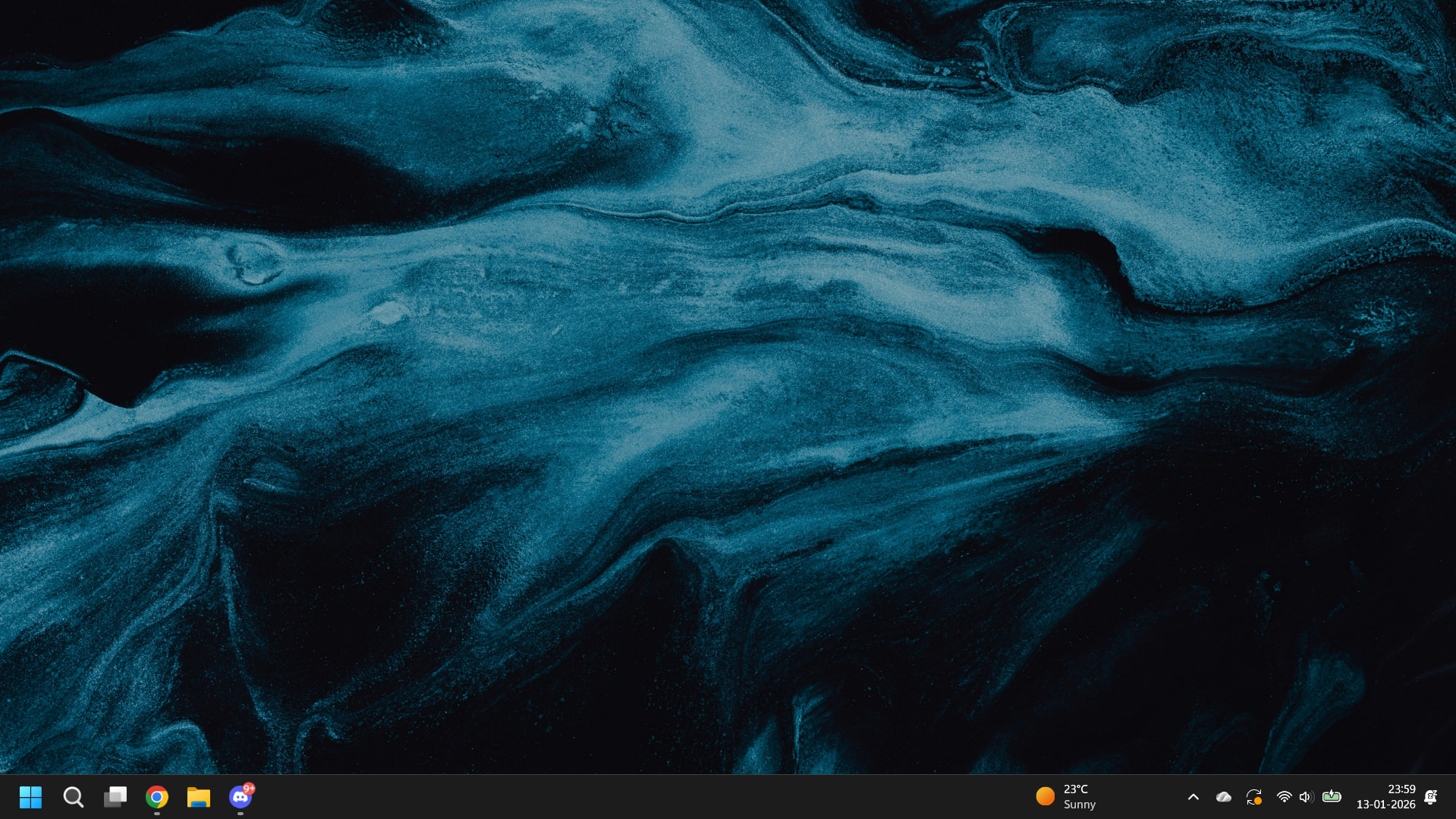Open Wi-Fi network quick settings
The height and width of the screenshot is (819, 1456).
(x=1284, y=797)
